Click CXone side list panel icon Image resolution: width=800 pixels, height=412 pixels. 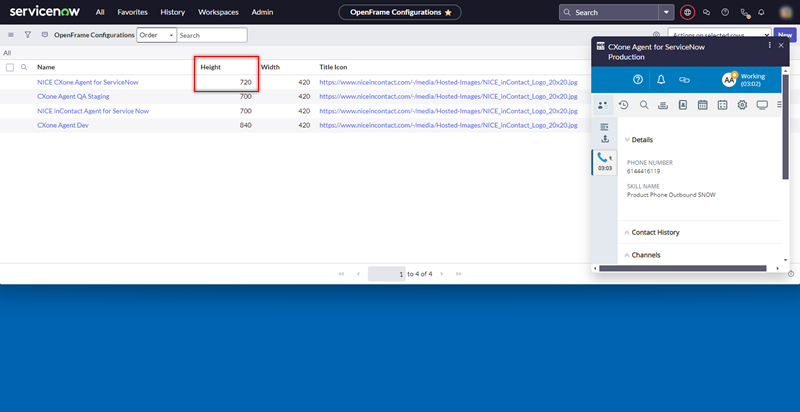click(x=605, y=126)
